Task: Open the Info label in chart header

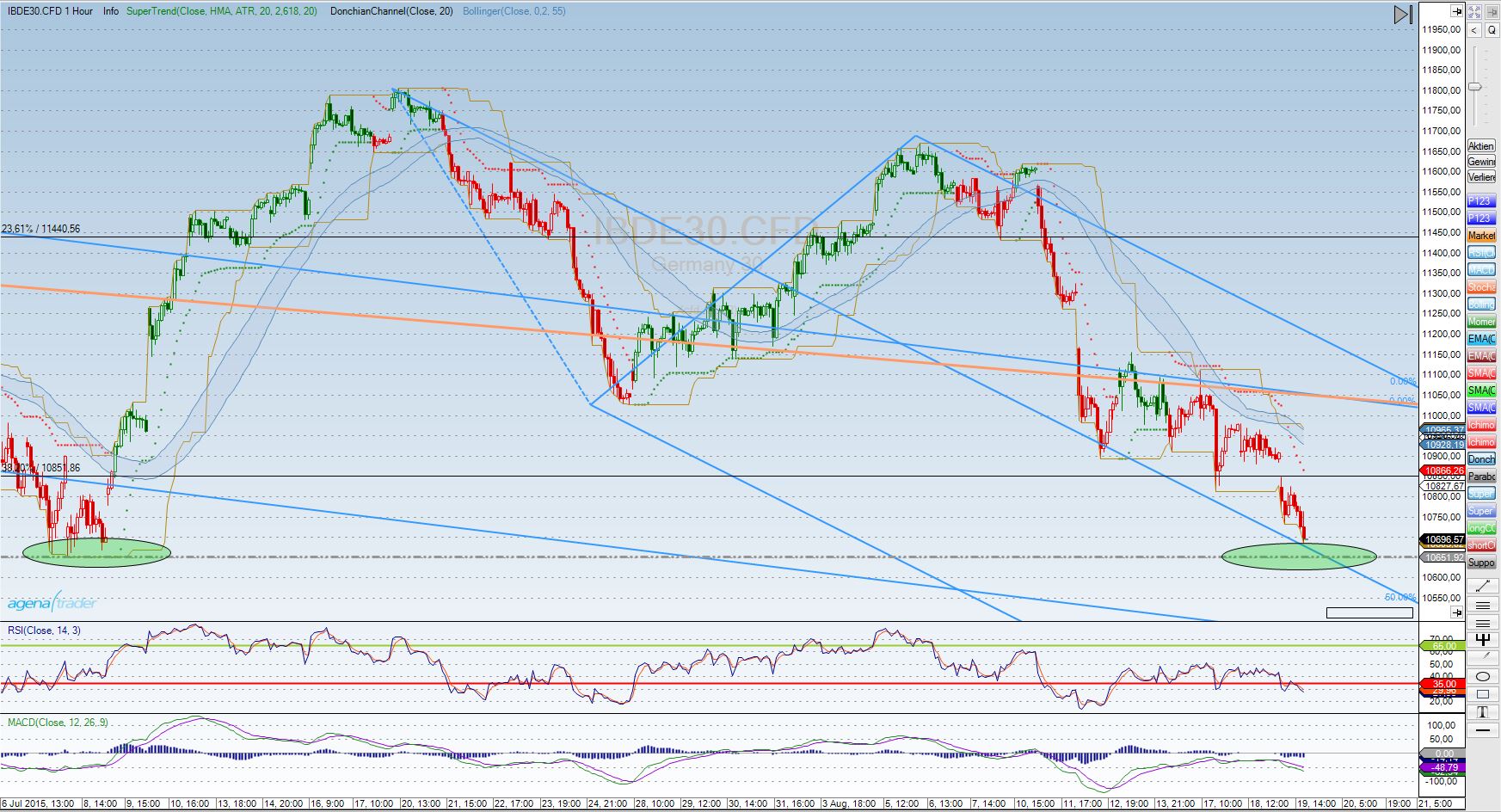Action: click(111, 11)
